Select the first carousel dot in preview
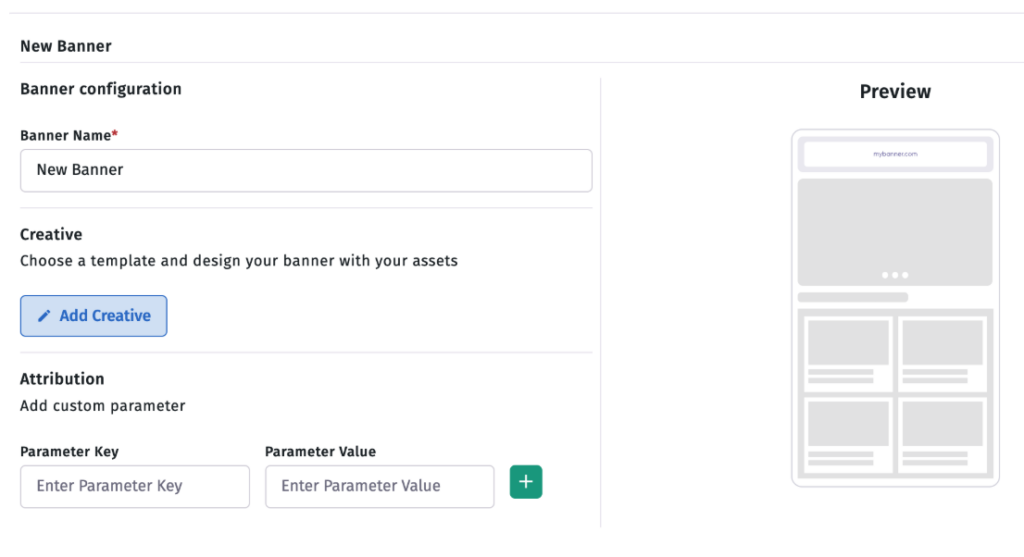 point(885,275)
